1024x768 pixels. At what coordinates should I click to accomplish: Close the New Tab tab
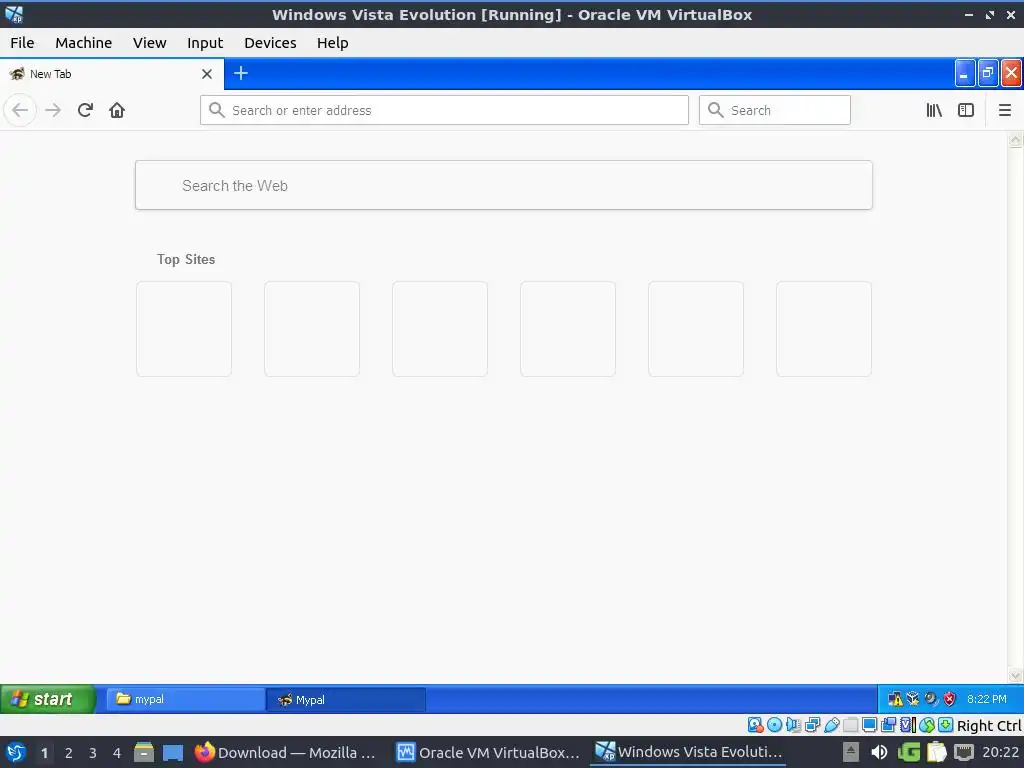tap(207, 74)
